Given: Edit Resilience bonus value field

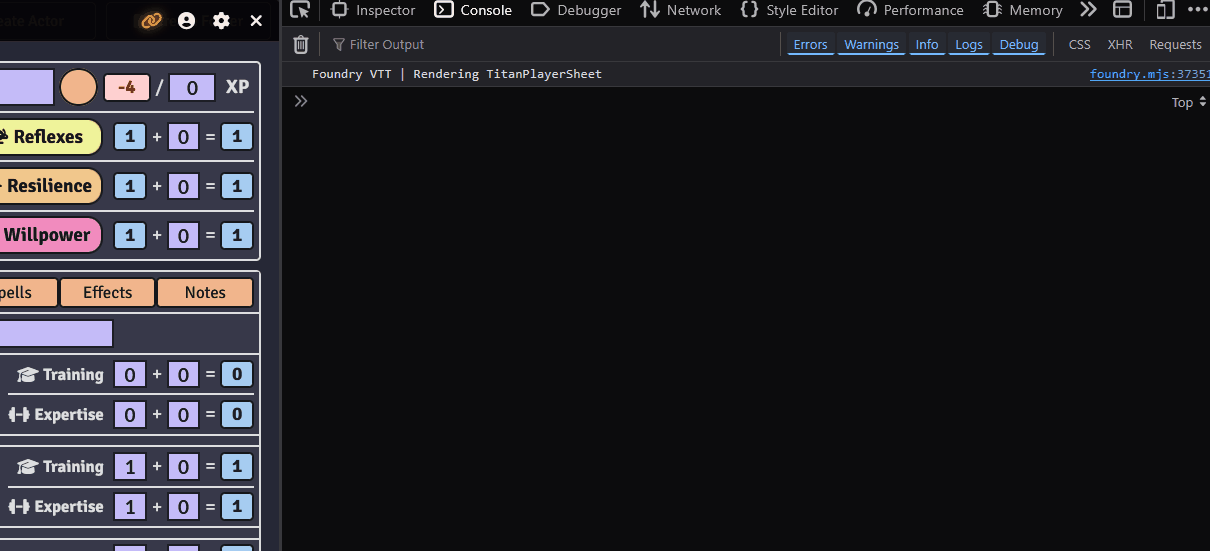Looking at the screenshot, I should coord(183,186).
